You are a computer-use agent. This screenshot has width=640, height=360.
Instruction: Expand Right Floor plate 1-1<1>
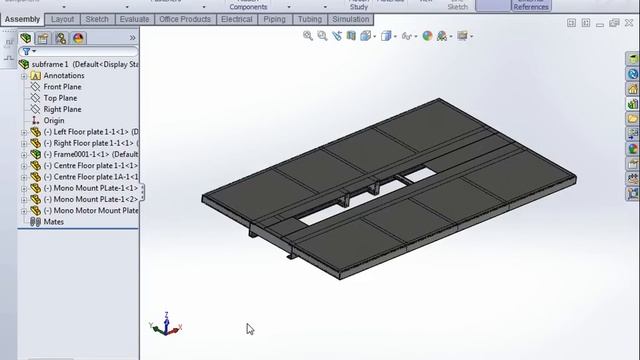pyautogui.click(x=24, y=144)
